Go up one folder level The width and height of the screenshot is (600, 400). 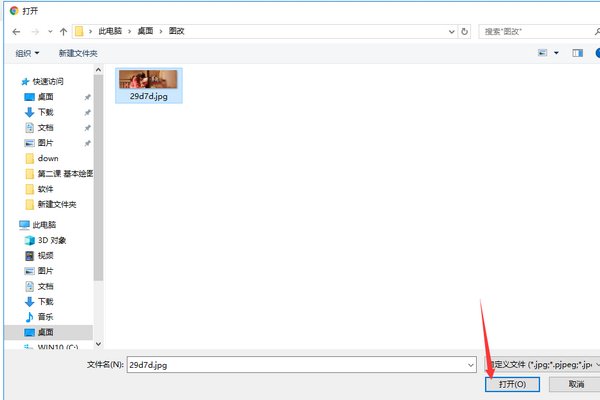point(64,31)
